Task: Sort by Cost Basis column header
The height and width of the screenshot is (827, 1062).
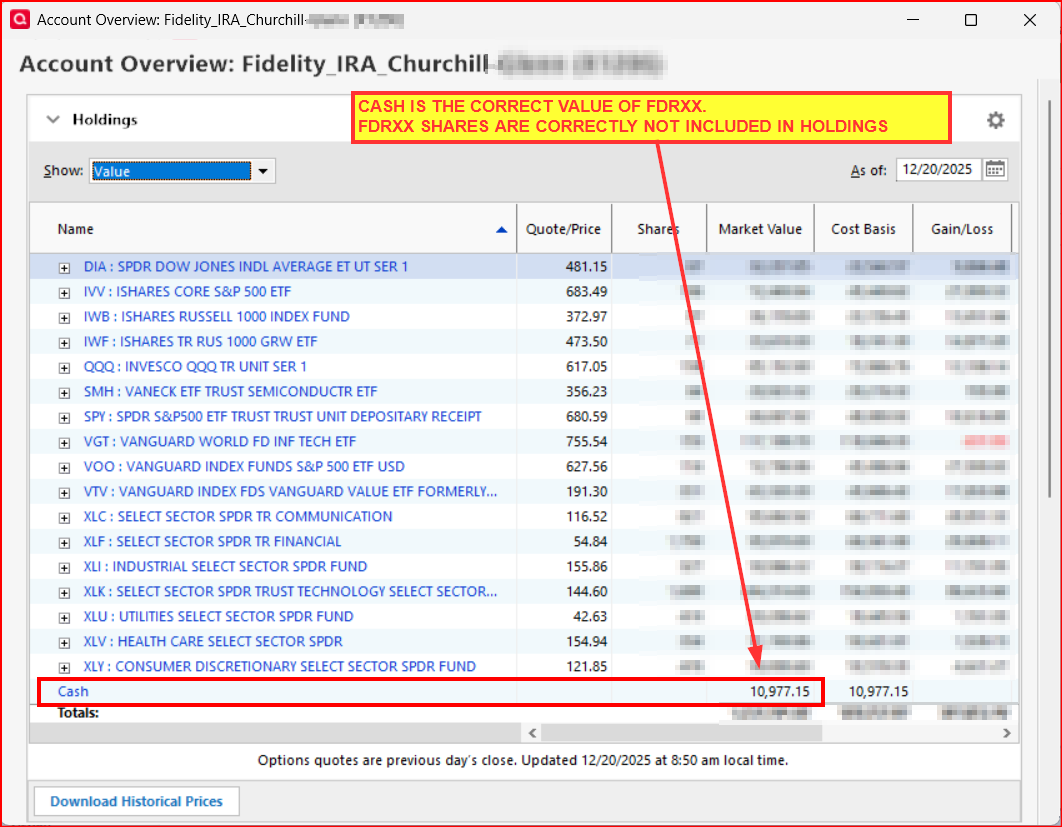Action: pos(864,229)
